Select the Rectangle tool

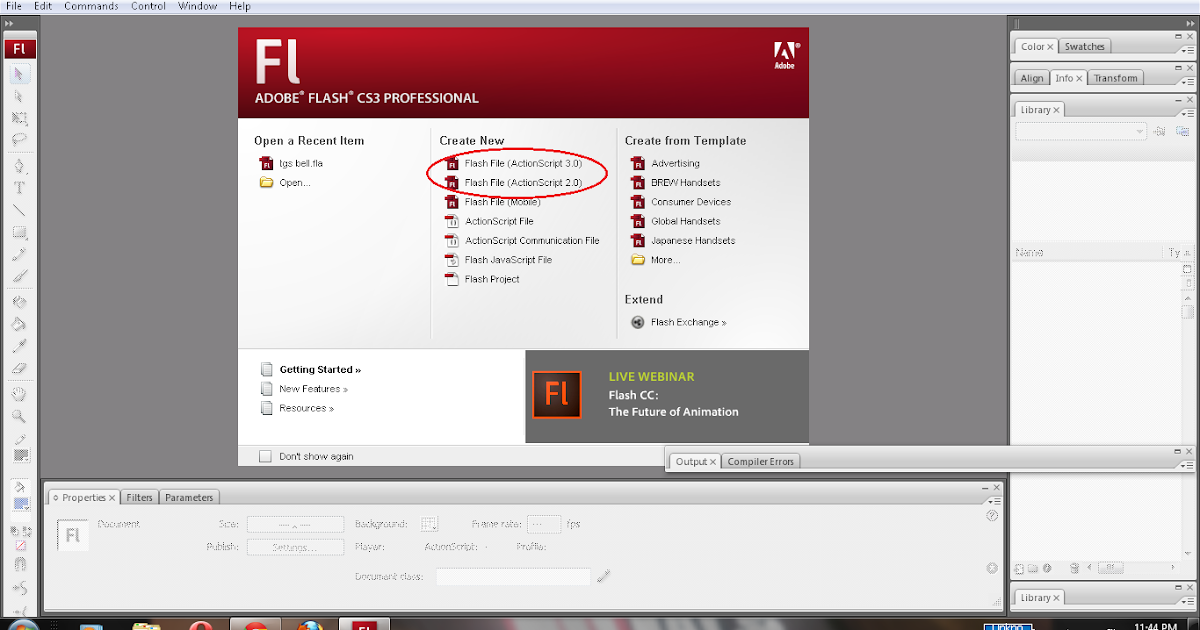pos(19,232)
